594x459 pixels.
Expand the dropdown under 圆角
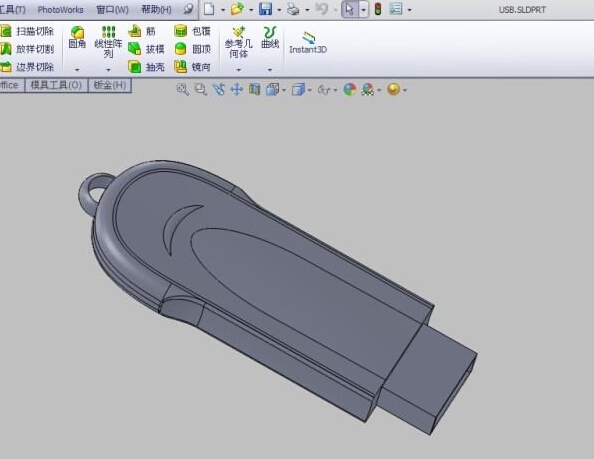tap(77, 70)
